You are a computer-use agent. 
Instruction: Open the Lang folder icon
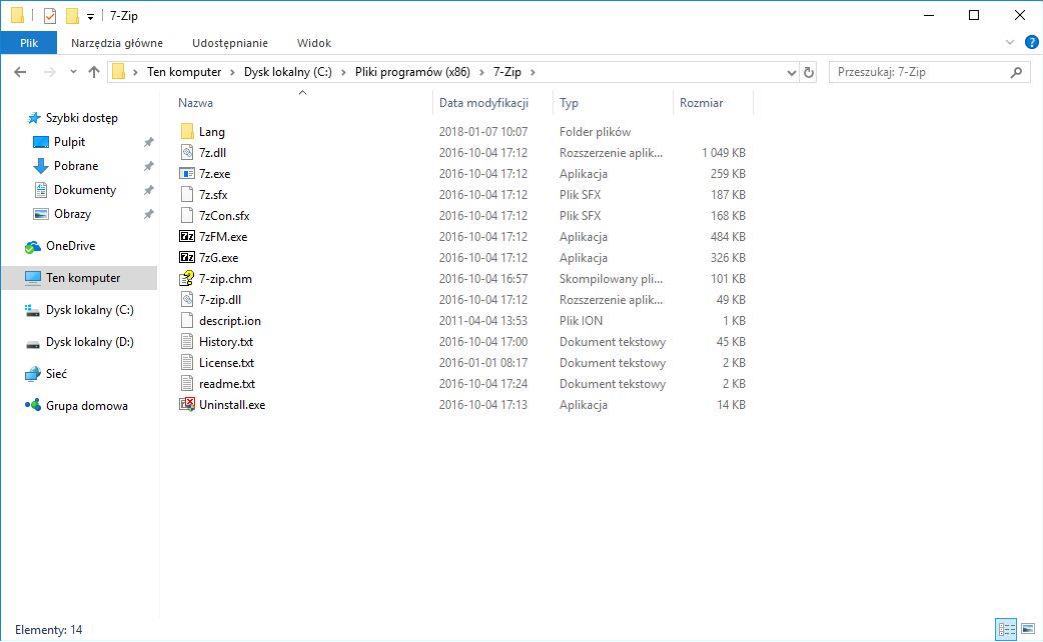[187, 132]
